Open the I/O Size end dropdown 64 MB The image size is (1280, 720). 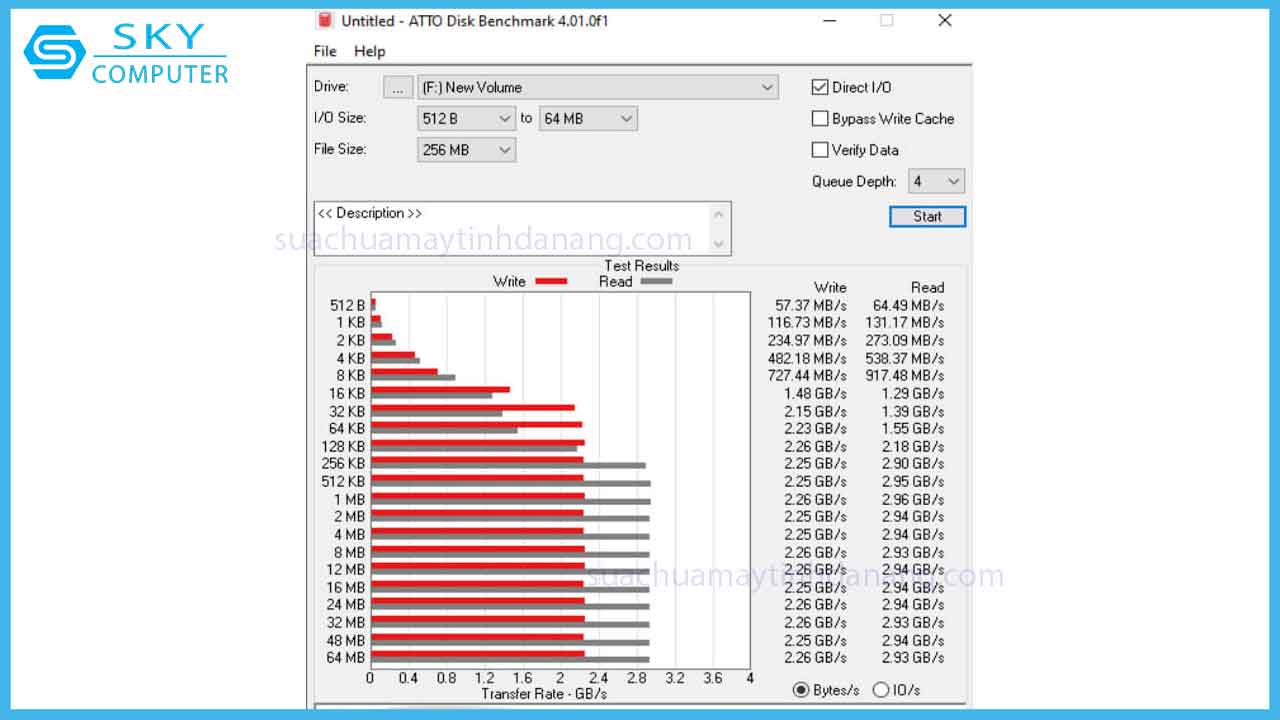coord(588,118)
